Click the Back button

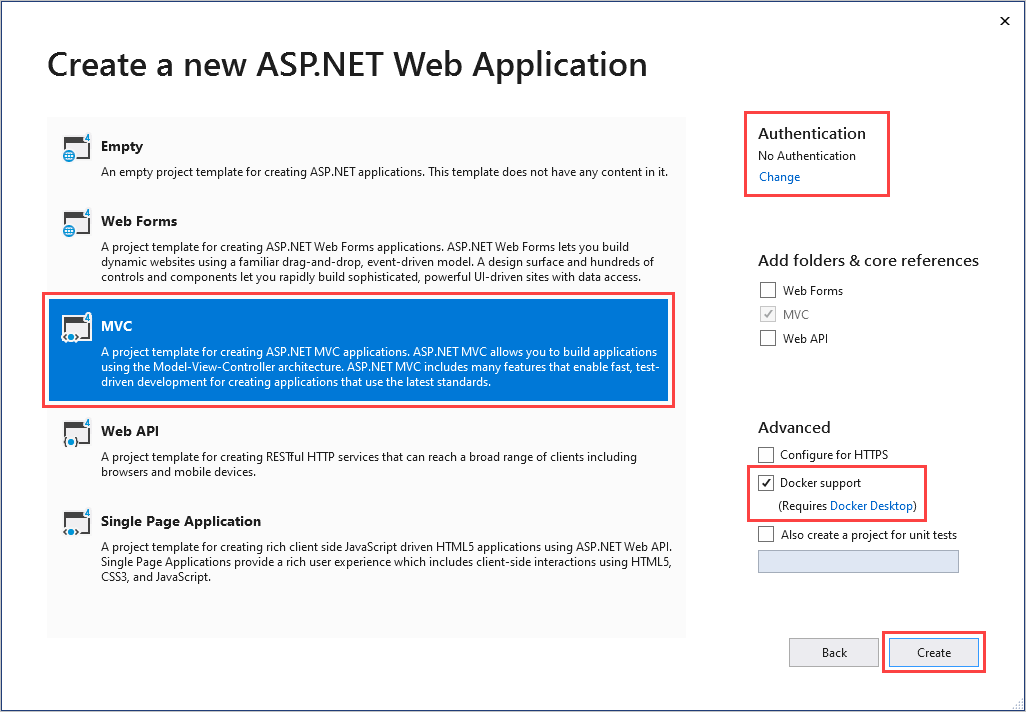[x=833, y=652]
